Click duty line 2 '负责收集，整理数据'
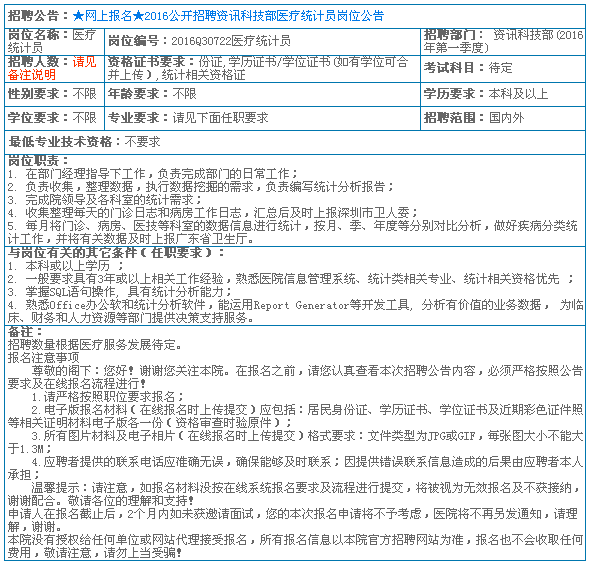594x565 pixels. [x=201, y=187]
